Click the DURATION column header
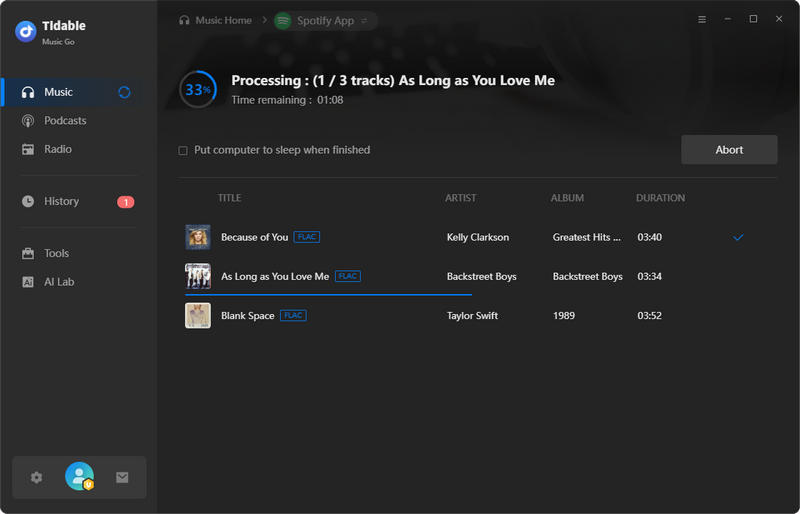Image resolution: width=800 pixels, height=514 pixels. pos(660,198)
